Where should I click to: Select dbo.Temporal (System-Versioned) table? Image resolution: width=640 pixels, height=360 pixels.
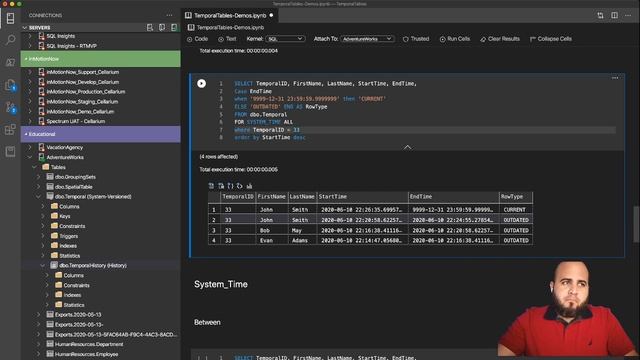click(x=93, y=197)
